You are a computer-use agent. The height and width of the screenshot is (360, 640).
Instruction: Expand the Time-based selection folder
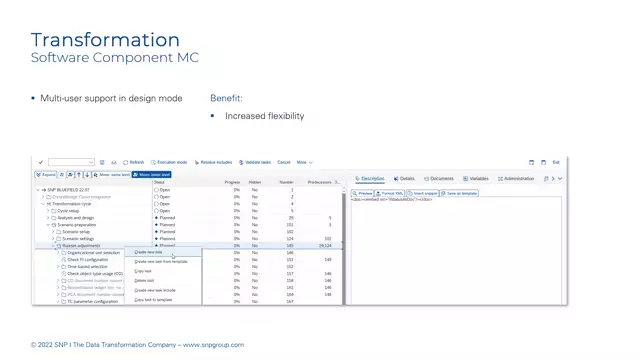(58, 267)
